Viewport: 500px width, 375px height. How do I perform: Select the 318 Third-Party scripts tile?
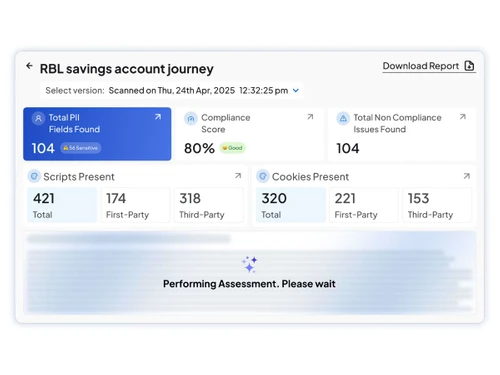click(x=209, y=205)
